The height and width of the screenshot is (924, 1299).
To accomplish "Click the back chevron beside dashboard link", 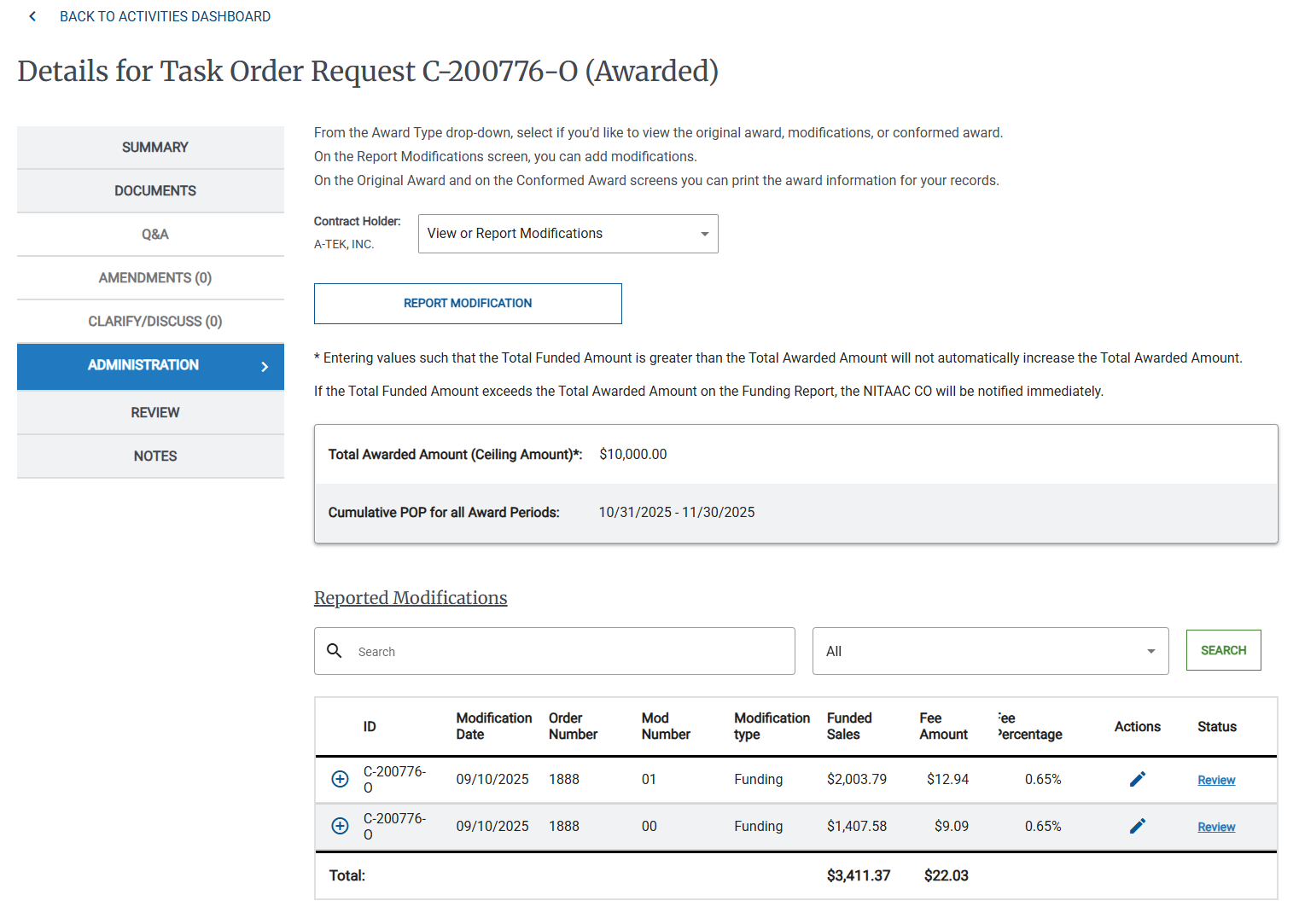I will pos(32,15).
